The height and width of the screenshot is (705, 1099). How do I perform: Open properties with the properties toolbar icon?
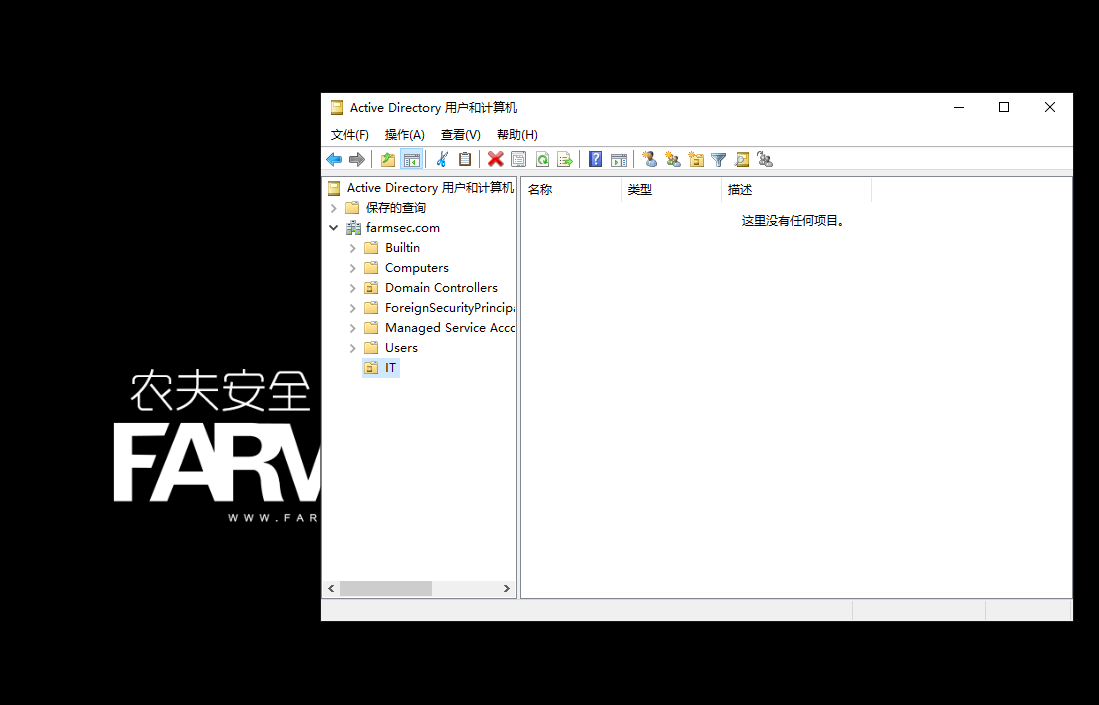click(x=518, y=159)
